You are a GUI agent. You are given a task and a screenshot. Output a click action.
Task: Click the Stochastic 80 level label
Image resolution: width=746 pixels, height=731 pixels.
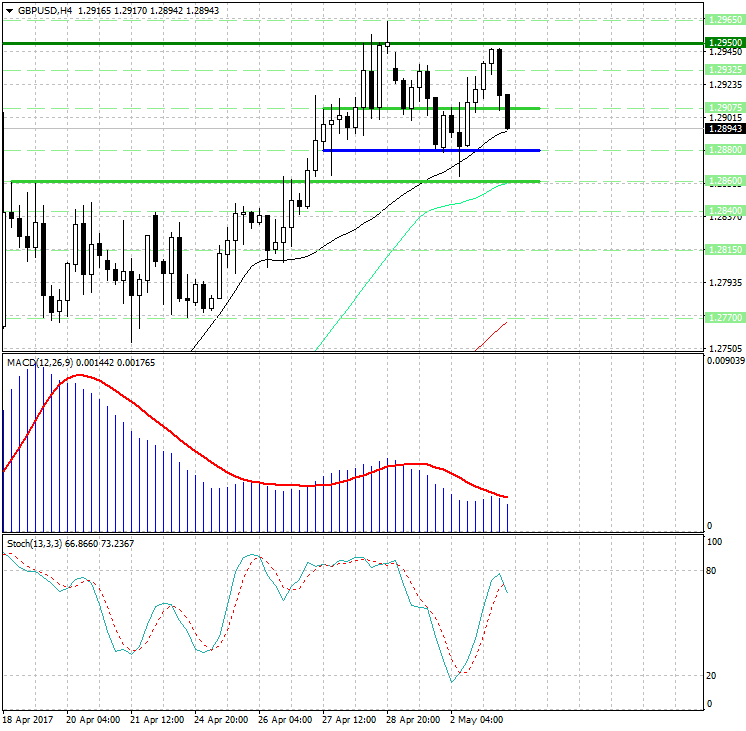click(711, 571)
